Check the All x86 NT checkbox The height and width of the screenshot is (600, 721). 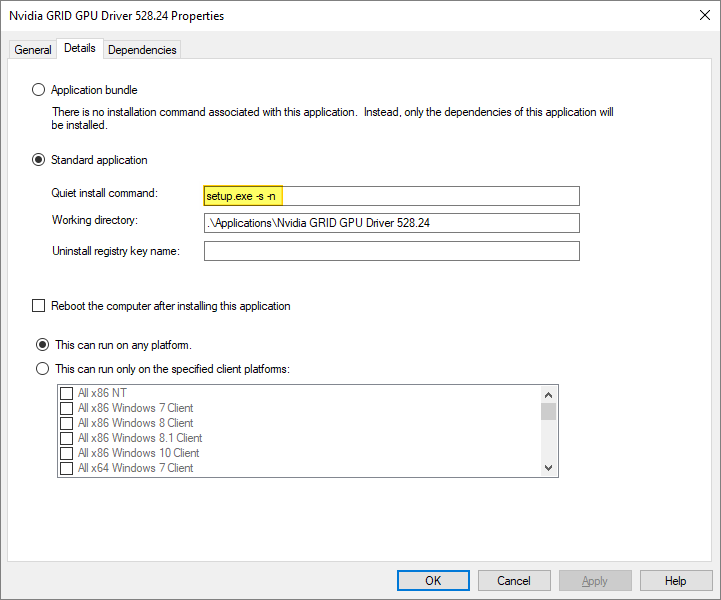[x=67, y=394]
